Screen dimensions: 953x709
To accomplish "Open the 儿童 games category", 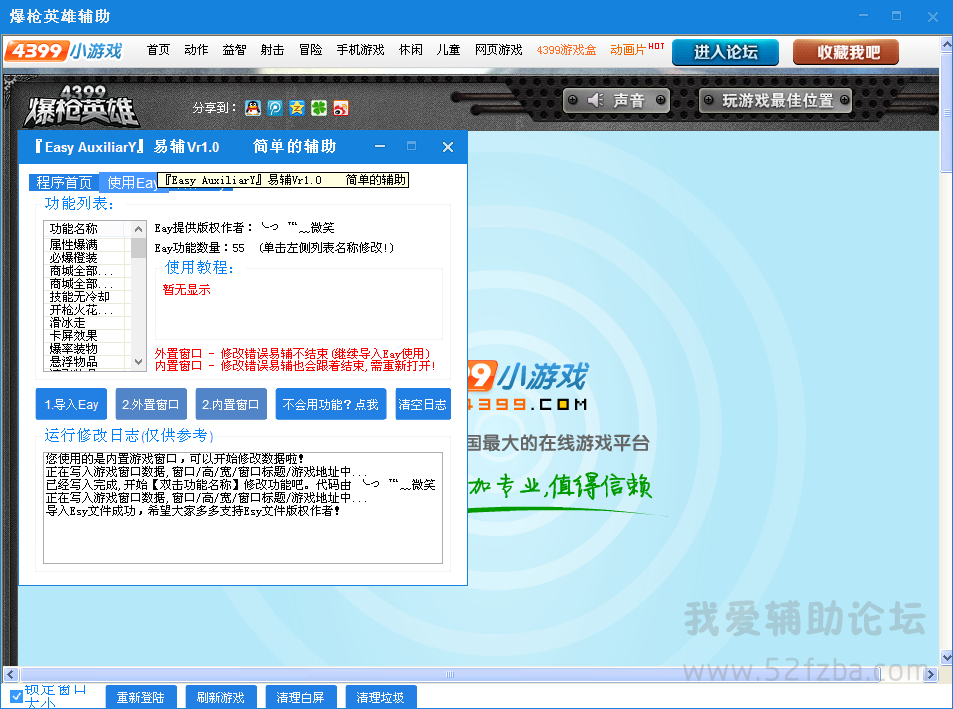I will click(x=449, y=50).
